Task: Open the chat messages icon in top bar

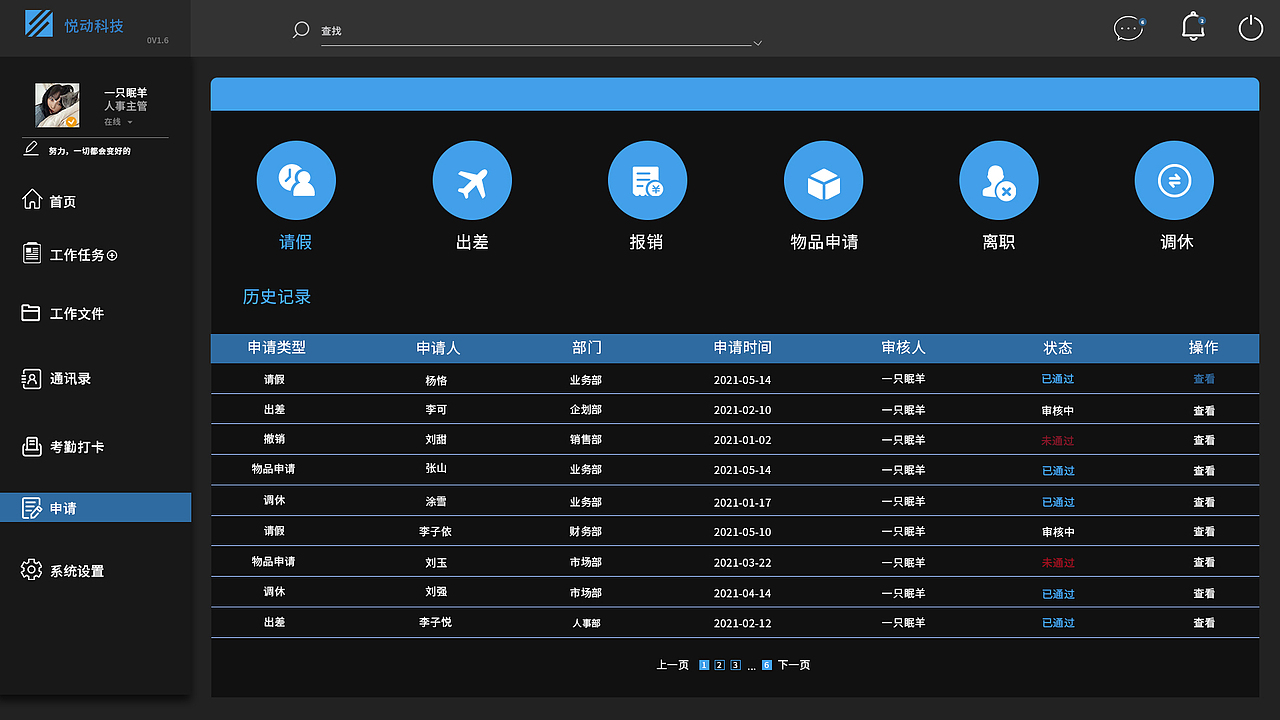Action: 1128,28
